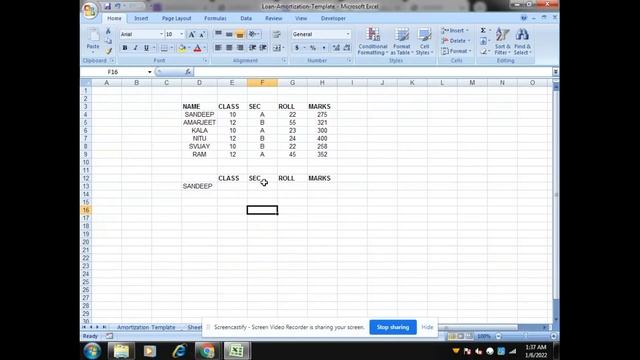Screen dimensions: 640x360
Task: Switch to the Data ribbon tab
Action: coord(246,18)
